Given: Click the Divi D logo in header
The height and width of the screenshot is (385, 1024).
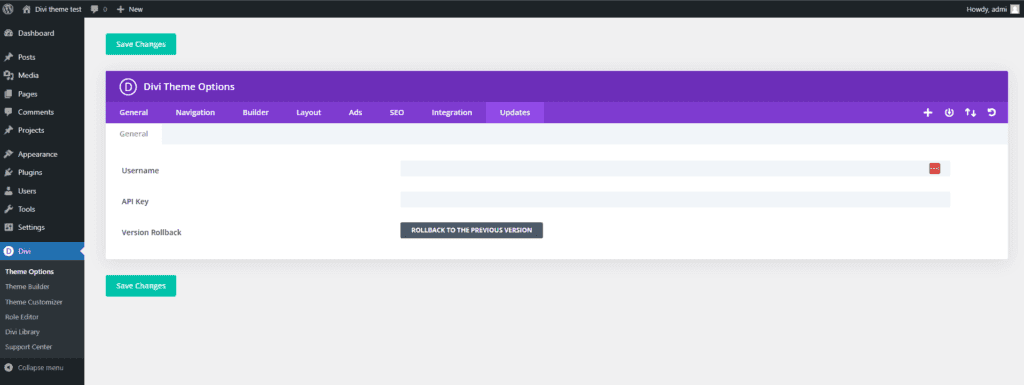Looking at the screenshot, I should [127, 87].
